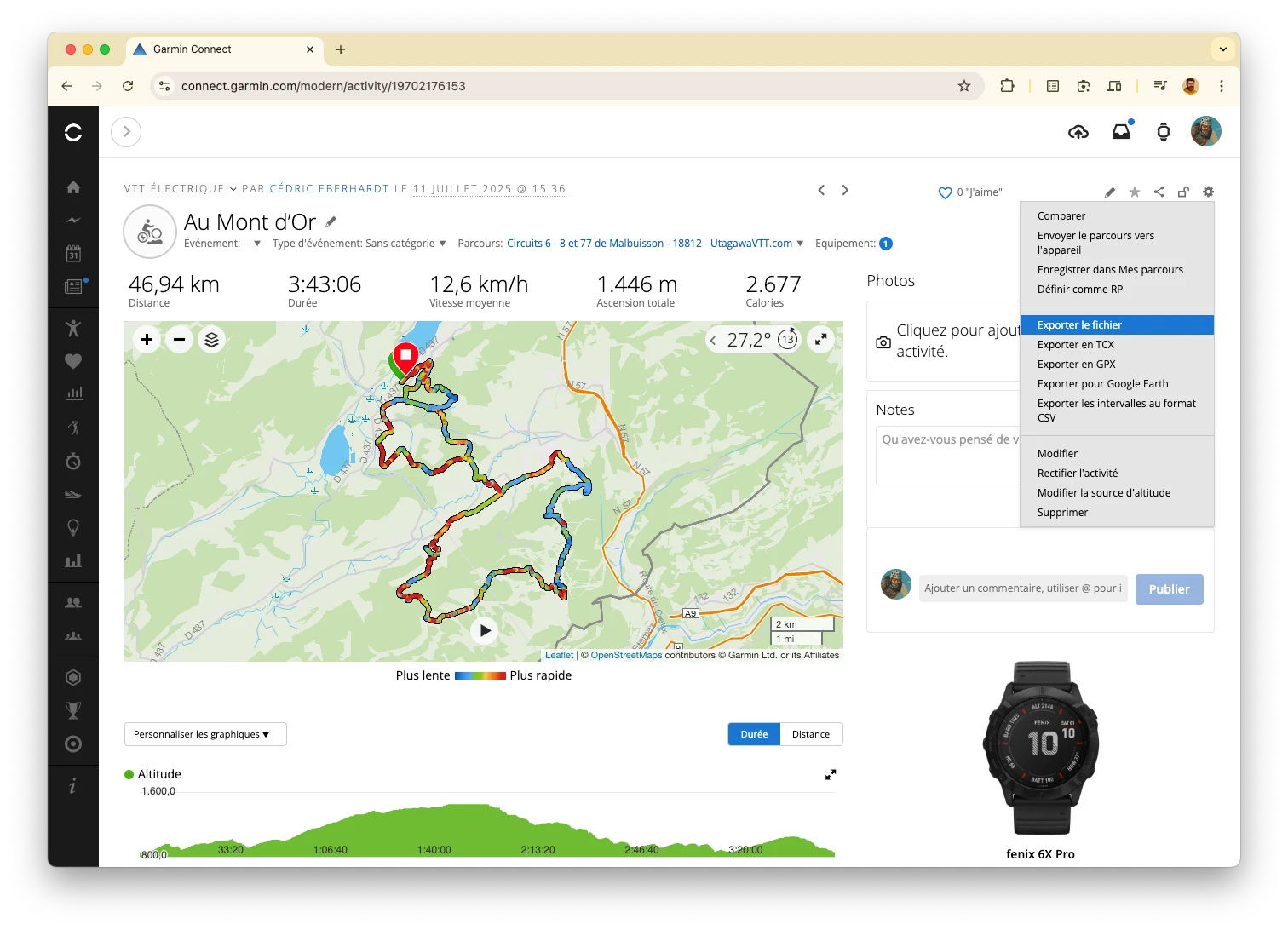Select Supprimer in menu
The image size is (1288, 930).
(x=1117, y=513)
